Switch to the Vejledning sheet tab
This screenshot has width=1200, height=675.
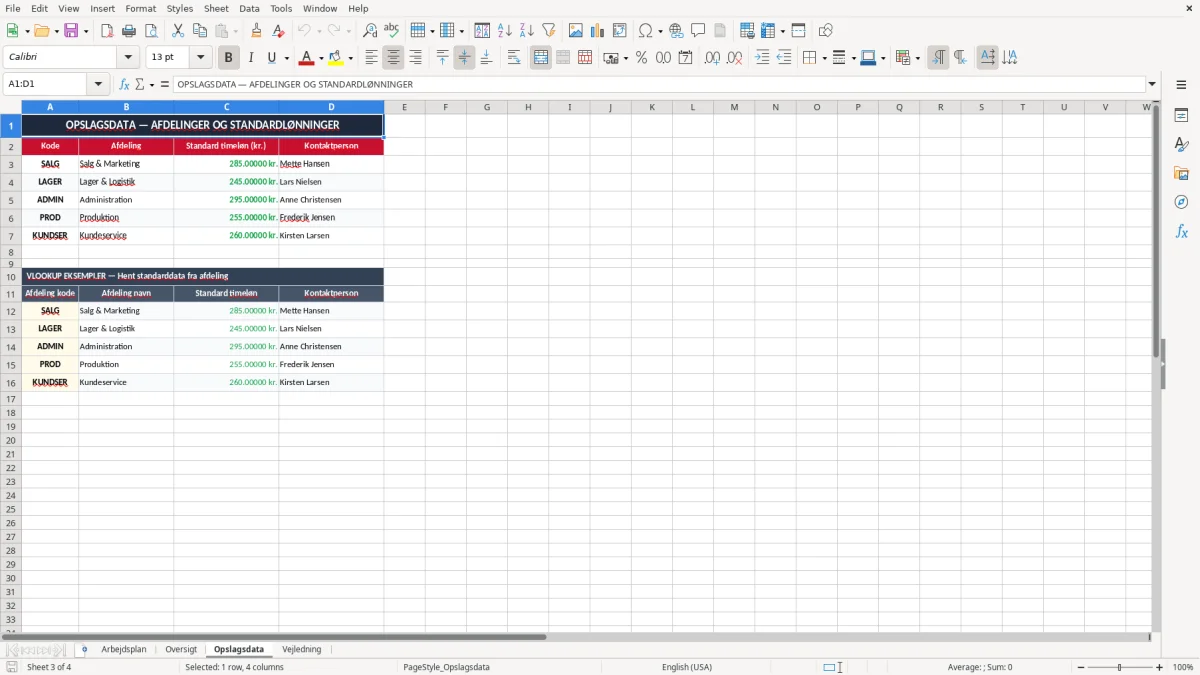tap(302, 649)
